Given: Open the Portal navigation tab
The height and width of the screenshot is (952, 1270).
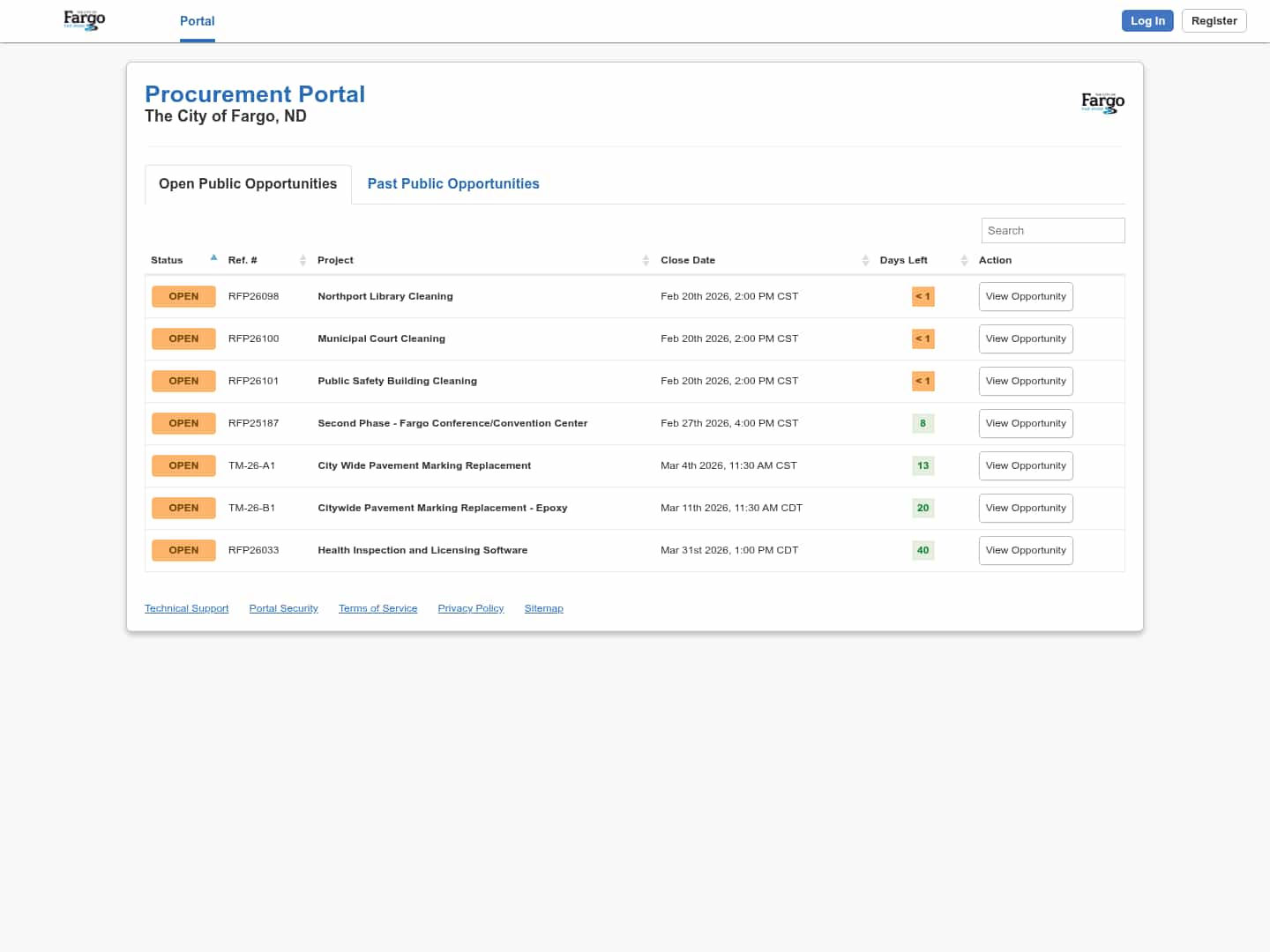Looking at the screenshot, I should (x=198, y=21).
